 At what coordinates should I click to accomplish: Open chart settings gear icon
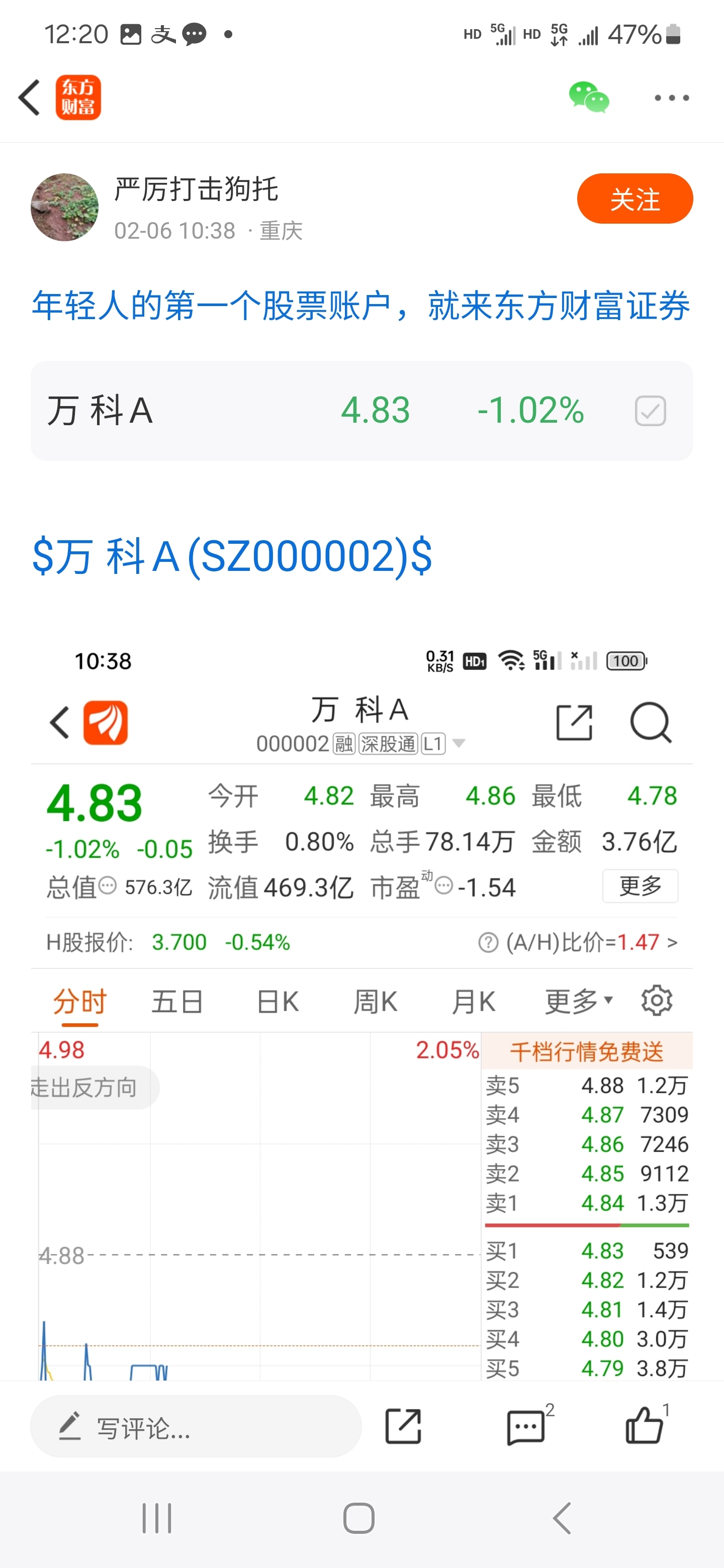coord(657,1000)
